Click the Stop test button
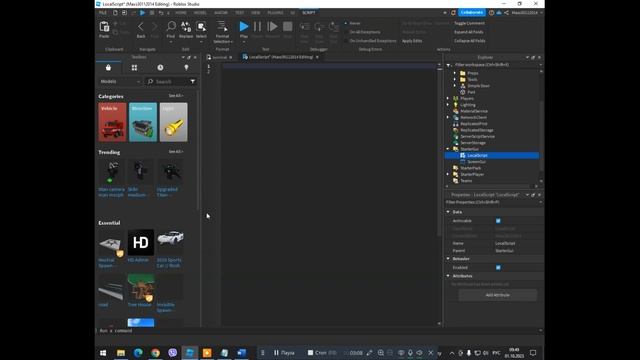Image resolution: width=640 pixels, height=360 pixels. coord(288,27)
